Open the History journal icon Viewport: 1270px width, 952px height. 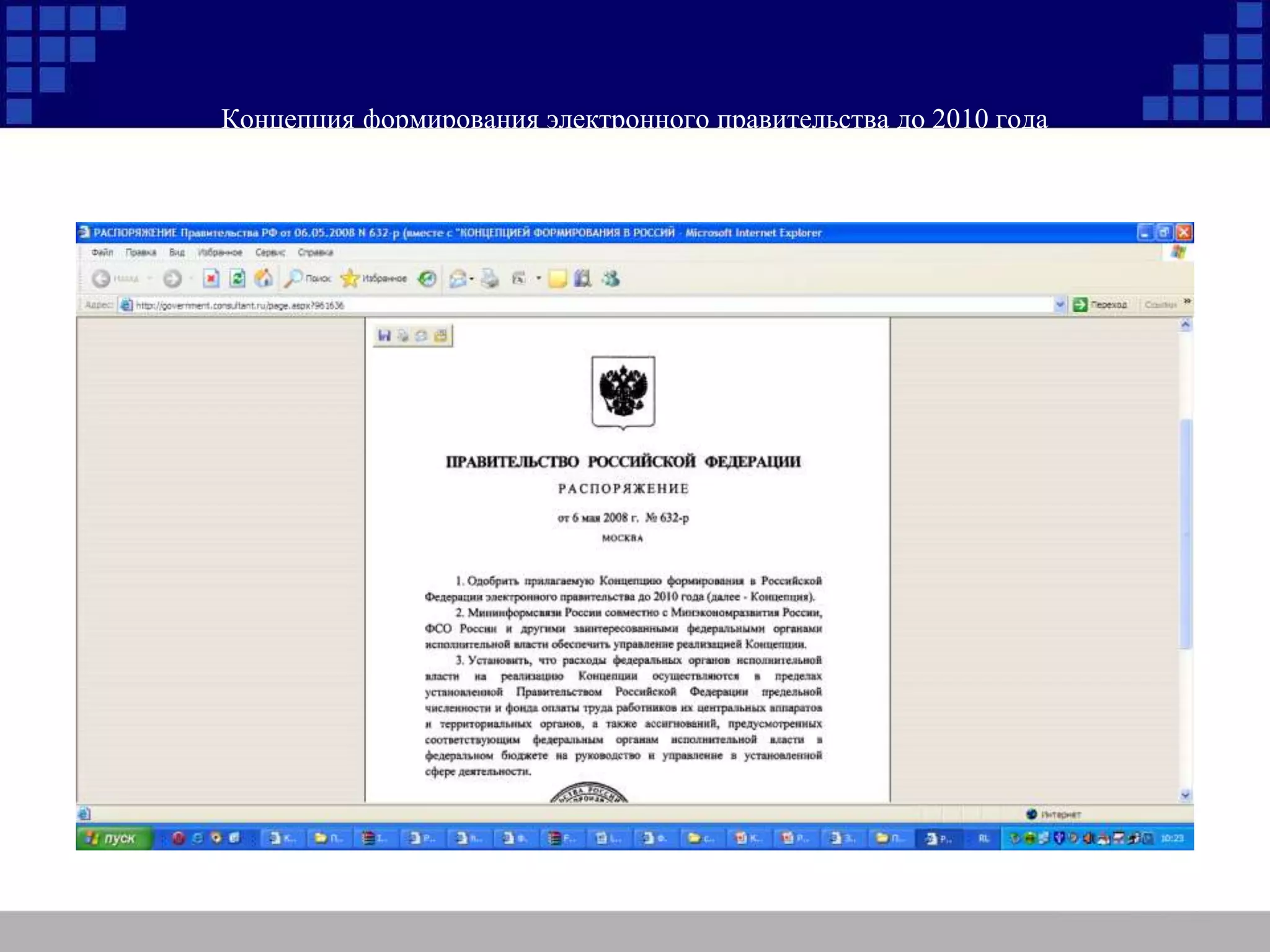427,279
